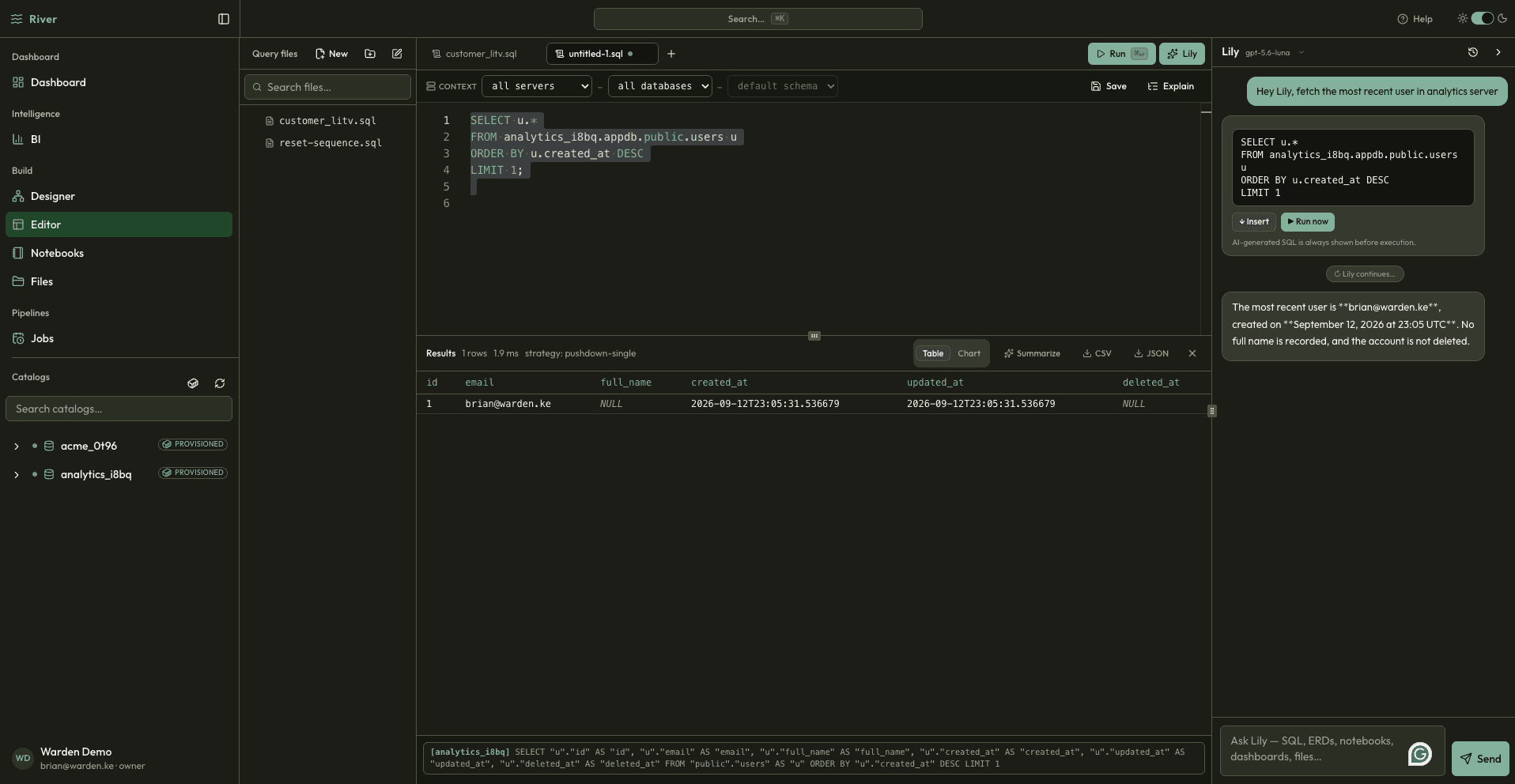
Task: Open Notebooks page
Action: click(119, 253)
